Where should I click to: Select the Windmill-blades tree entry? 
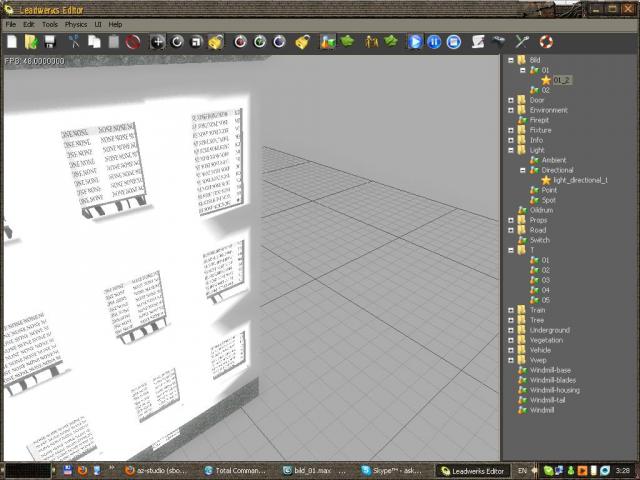tap(554, 380)
